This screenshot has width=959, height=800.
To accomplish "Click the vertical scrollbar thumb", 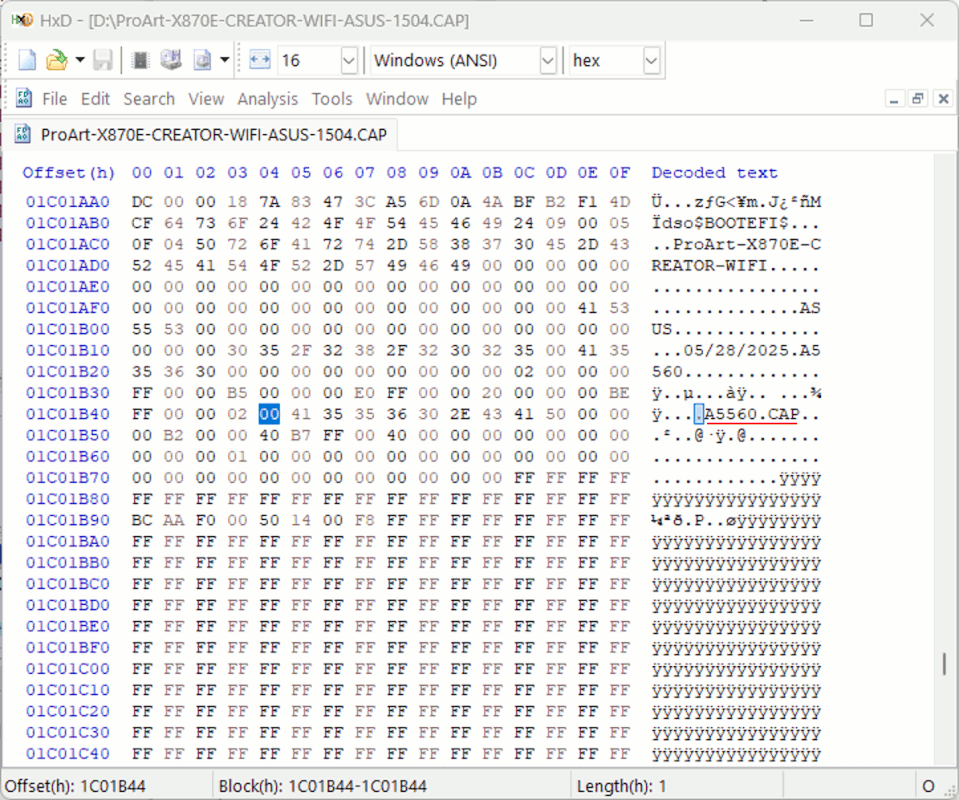I will (946, 664).
